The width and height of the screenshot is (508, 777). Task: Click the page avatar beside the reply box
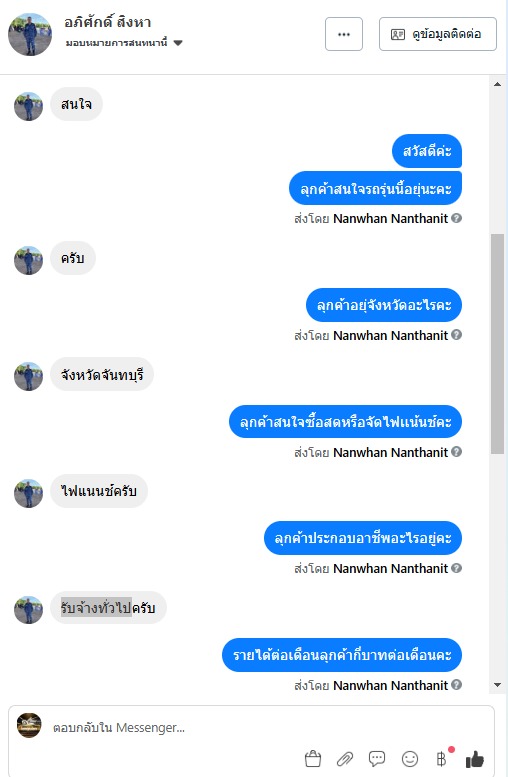point(29,725)
